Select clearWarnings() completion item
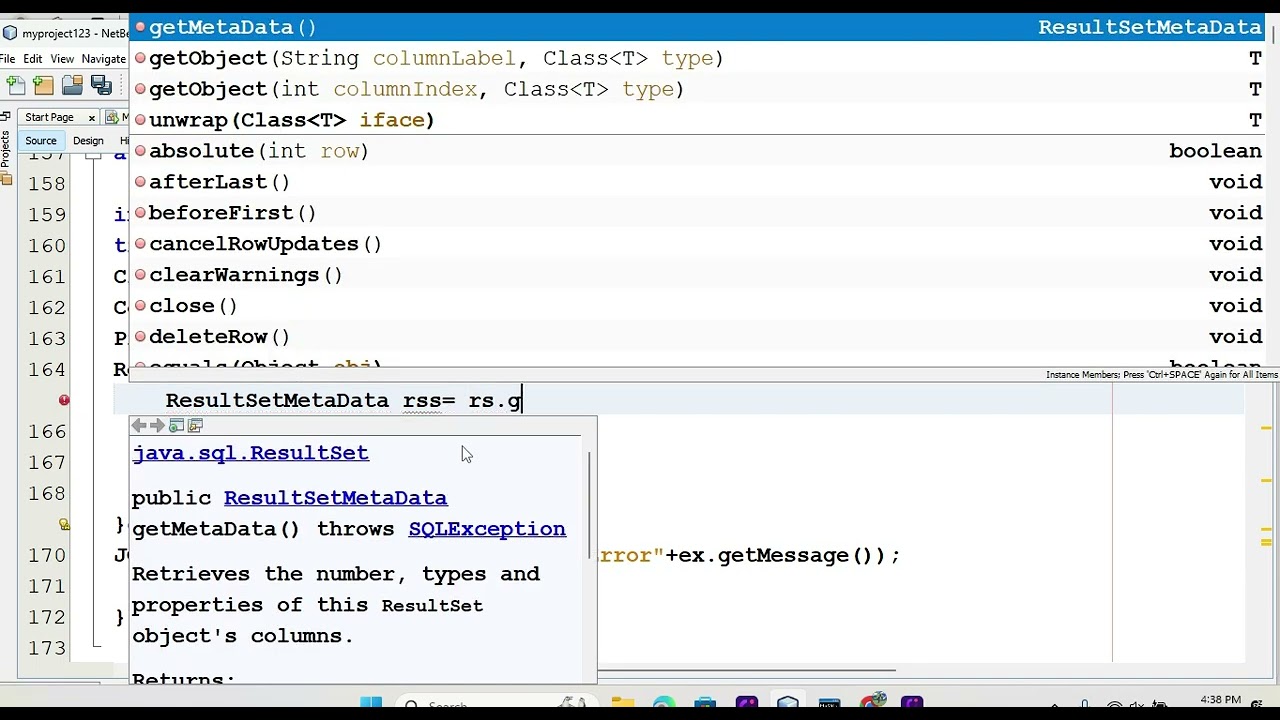The image size is (1280, 720). coord(699,275)
